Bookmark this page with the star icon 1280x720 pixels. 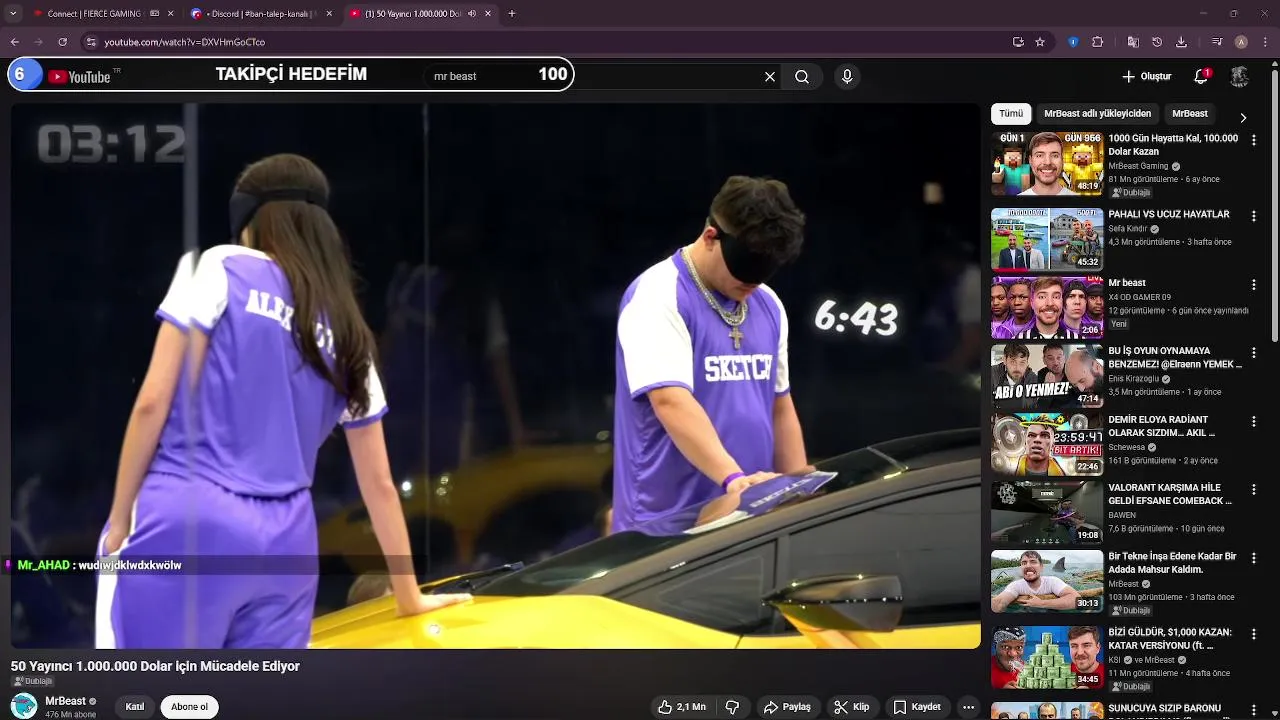[x=1040, y=42]
